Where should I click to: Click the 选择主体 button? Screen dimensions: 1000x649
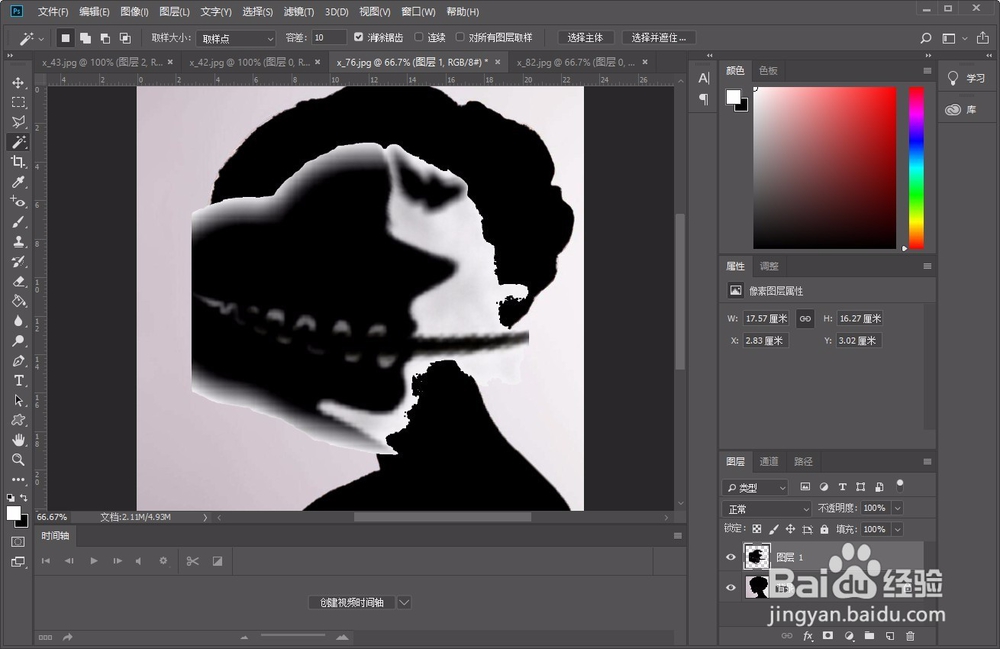click(x=585, y=37)
